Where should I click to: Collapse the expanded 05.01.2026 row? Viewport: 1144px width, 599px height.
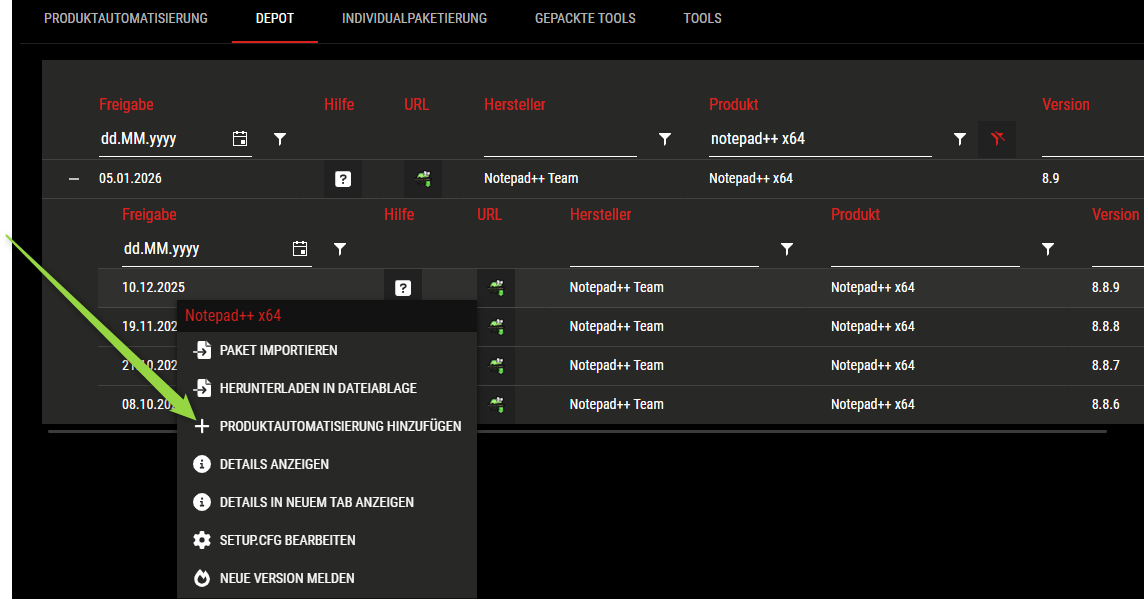pos(73,179)
